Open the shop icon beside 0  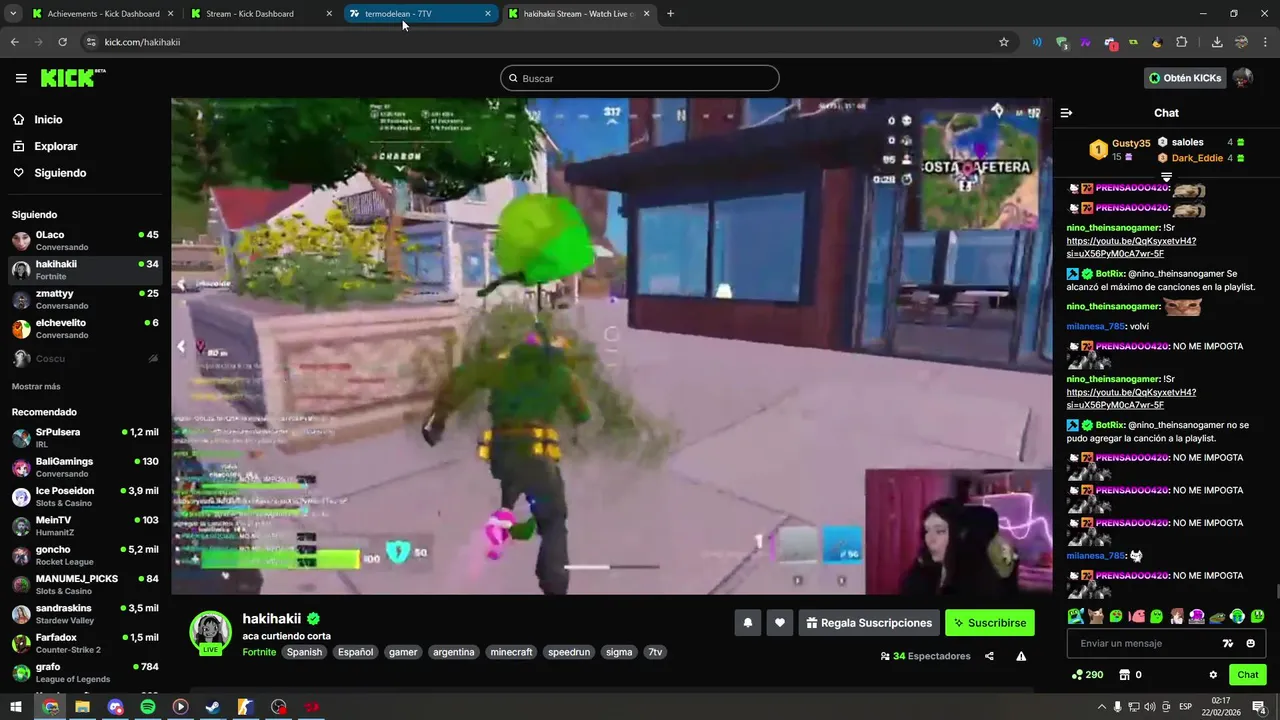[x=1124, y=675]
